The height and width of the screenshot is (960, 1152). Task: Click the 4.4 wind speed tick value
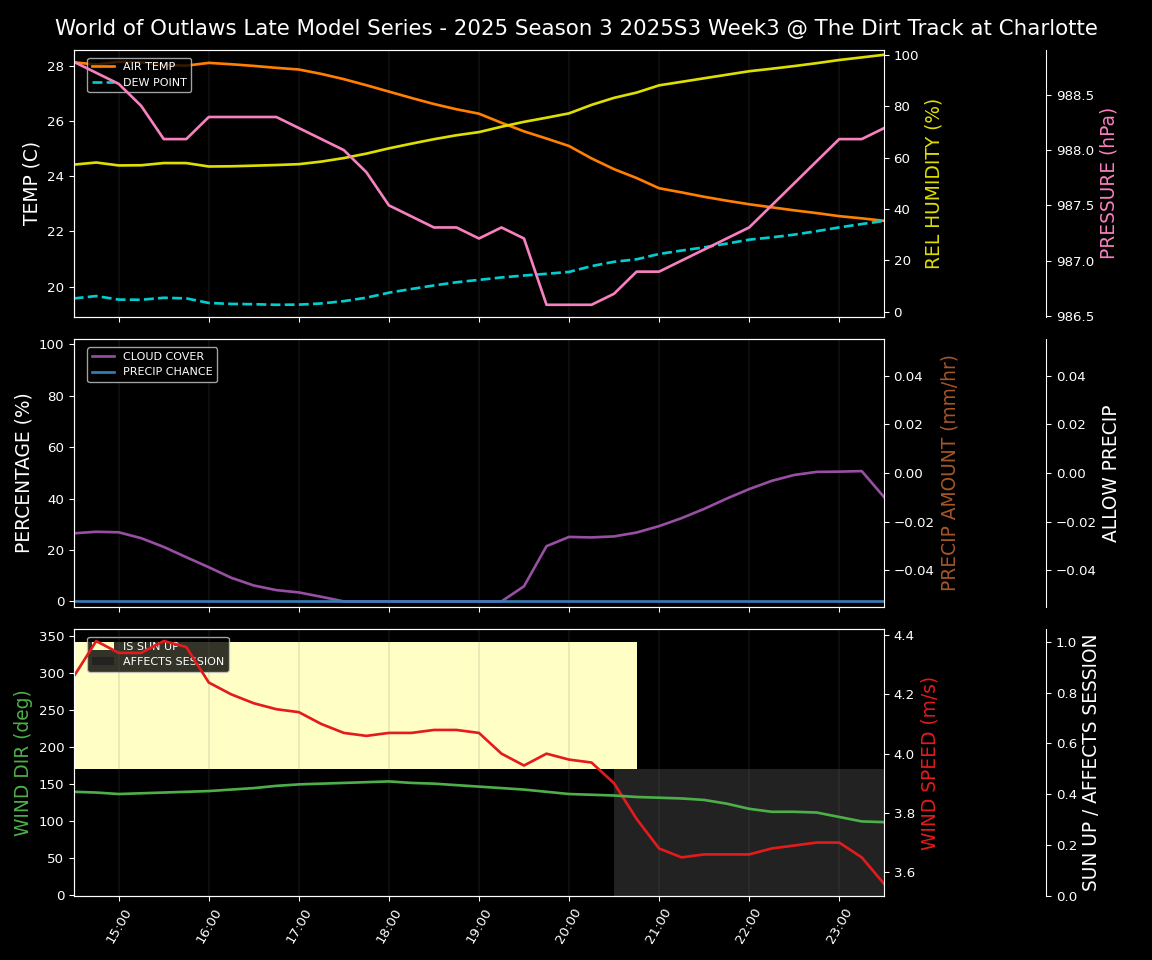point(904,635)
